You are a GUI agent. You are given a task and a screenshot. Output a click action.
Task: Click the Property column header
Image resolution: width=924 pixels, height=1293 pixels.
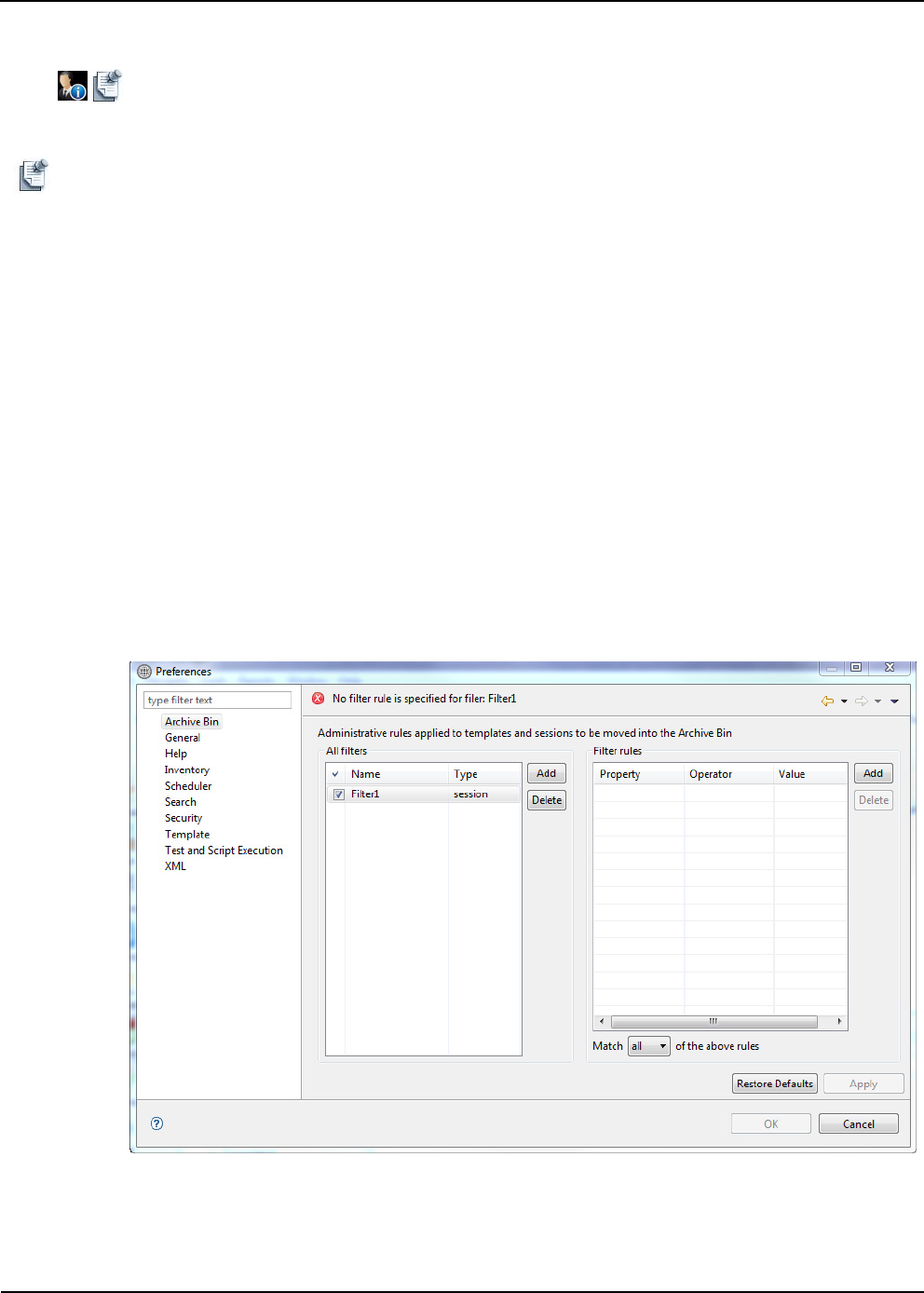(639, 774)
